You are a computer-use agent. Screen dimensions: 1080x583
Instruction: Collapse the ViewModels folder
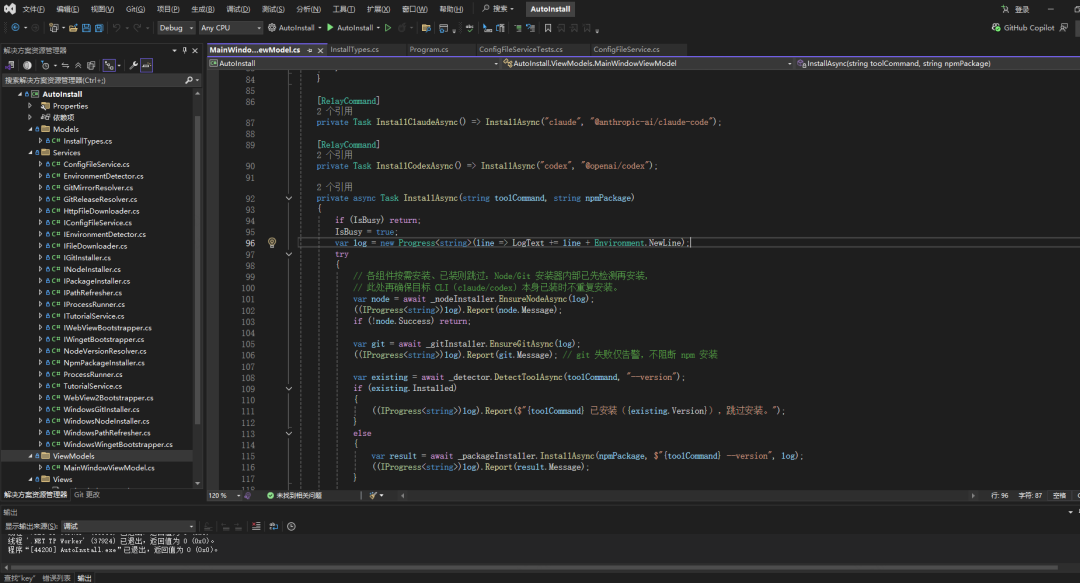click(30, 456)
